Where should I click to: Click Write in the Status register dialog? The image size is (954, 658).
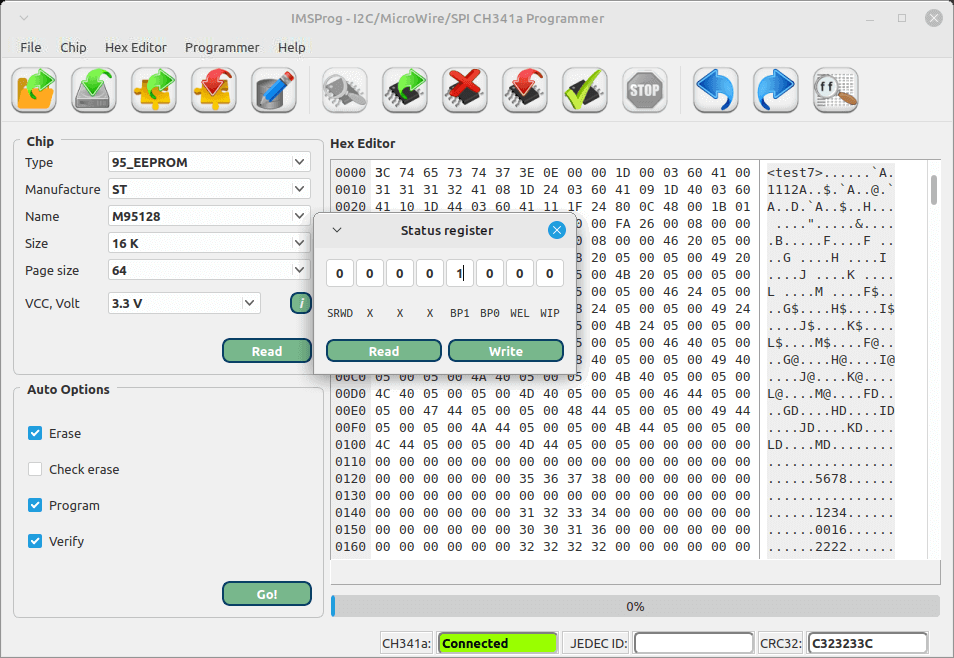(506, 351)
